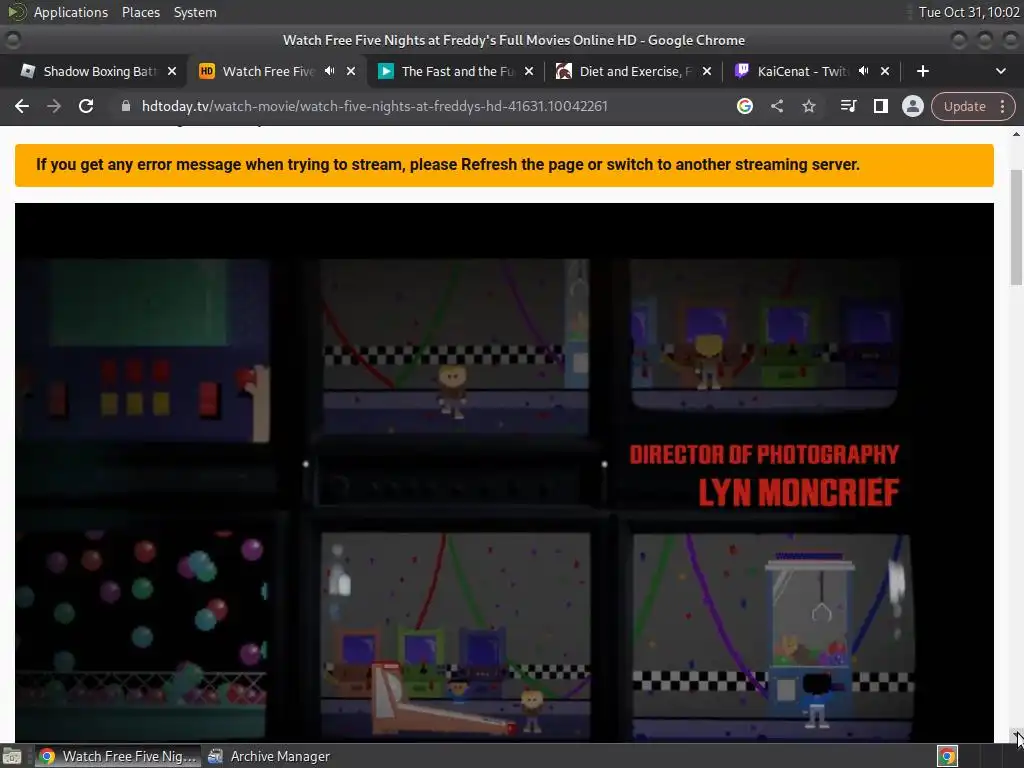Bookmark this page with the star
This screenshot has width=1024, height=768.
tap(808, 106)
